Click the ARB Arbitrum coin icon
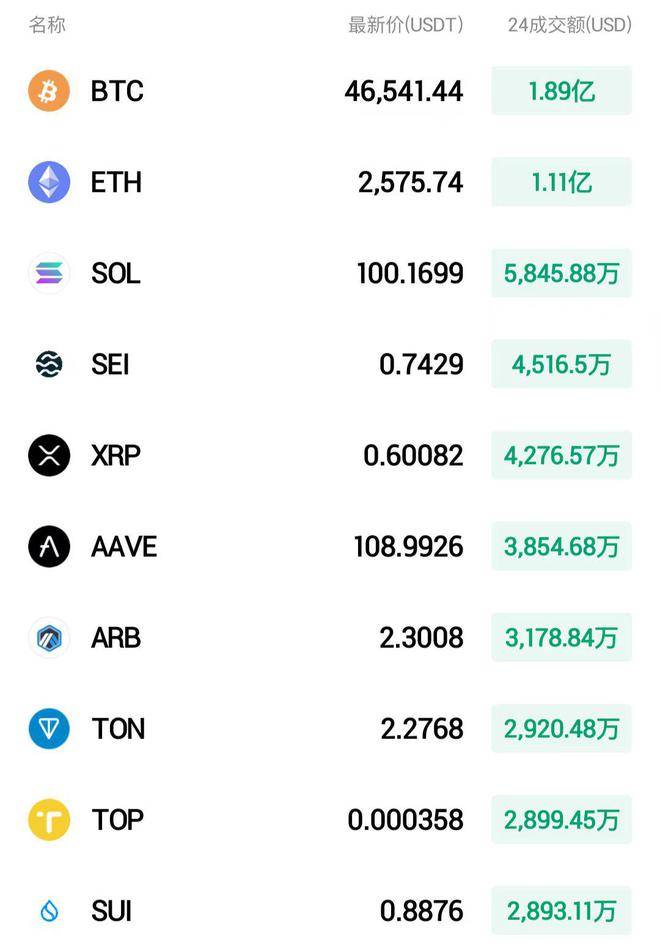The image size is (660, 952). tap(48, 637)
